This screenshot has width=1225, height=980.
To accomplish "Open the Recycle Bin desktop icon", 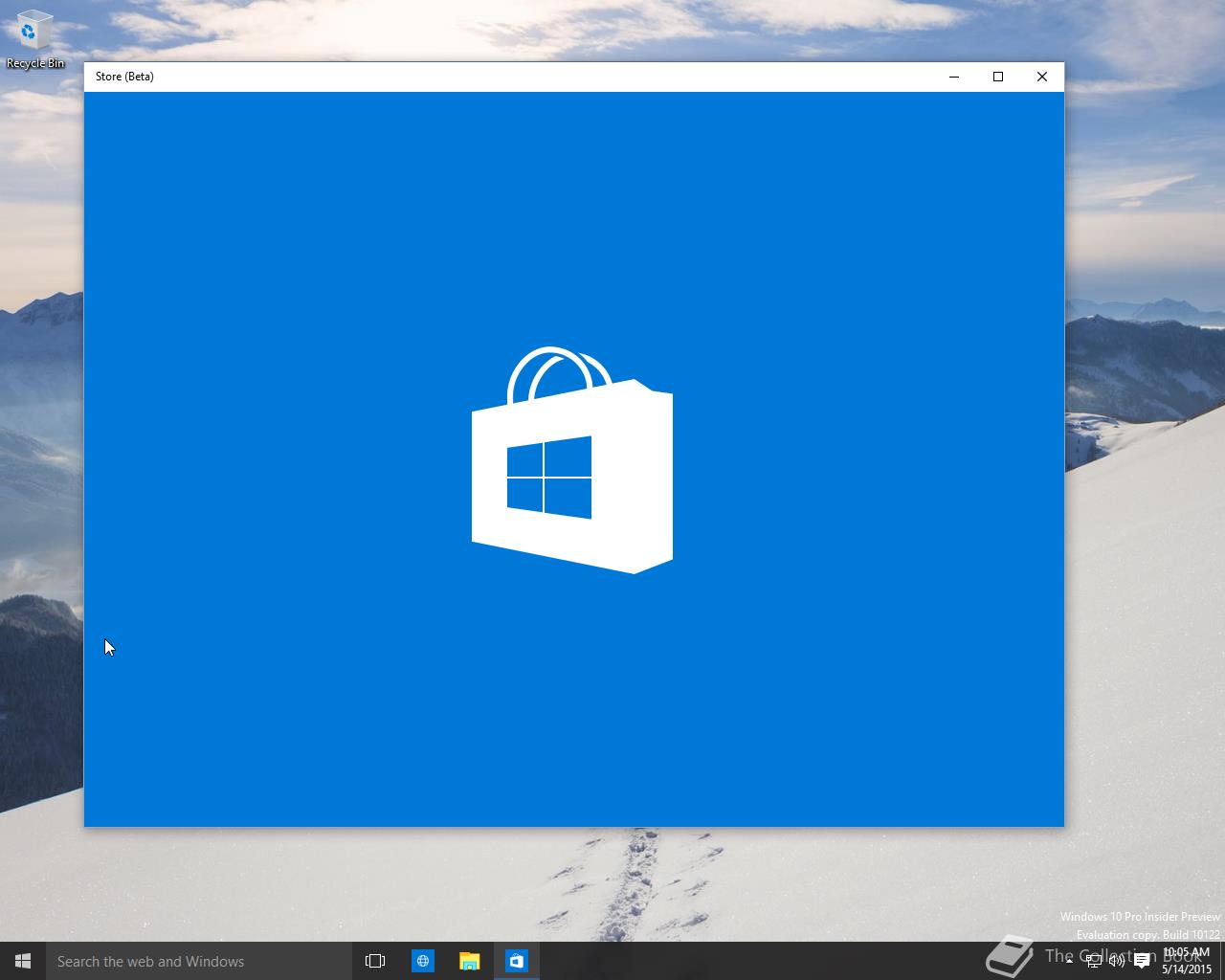I will click(x=34, y=38).
